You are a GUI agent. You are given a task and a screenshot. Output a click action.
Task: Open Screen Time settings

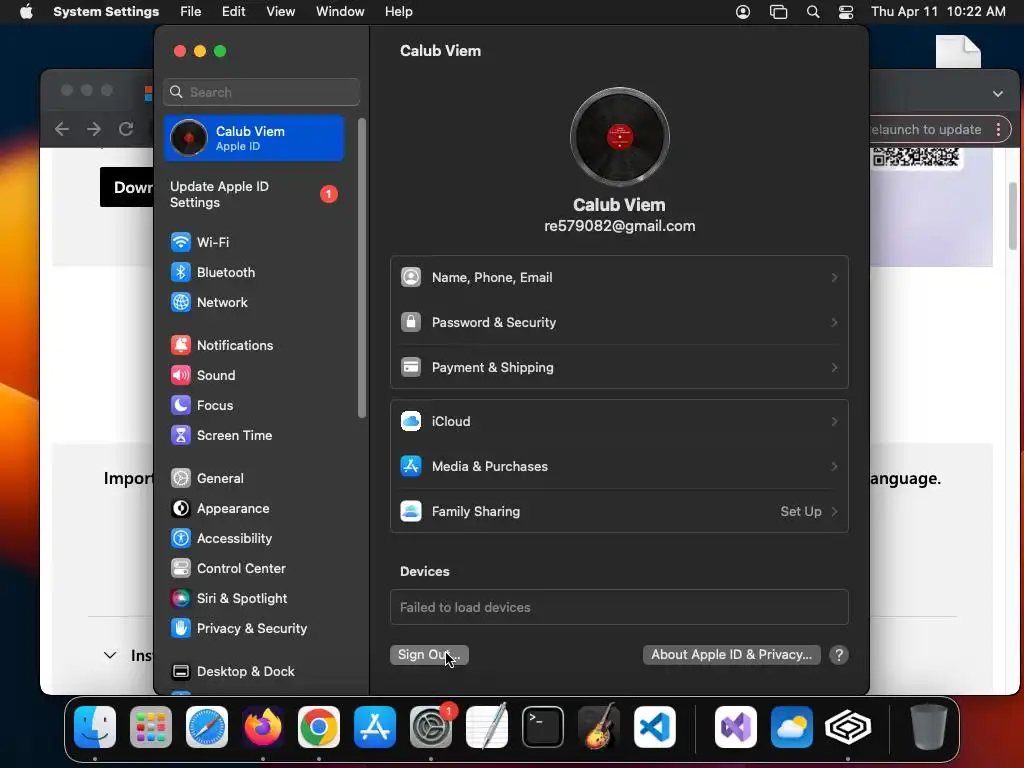tap(221, 436)
